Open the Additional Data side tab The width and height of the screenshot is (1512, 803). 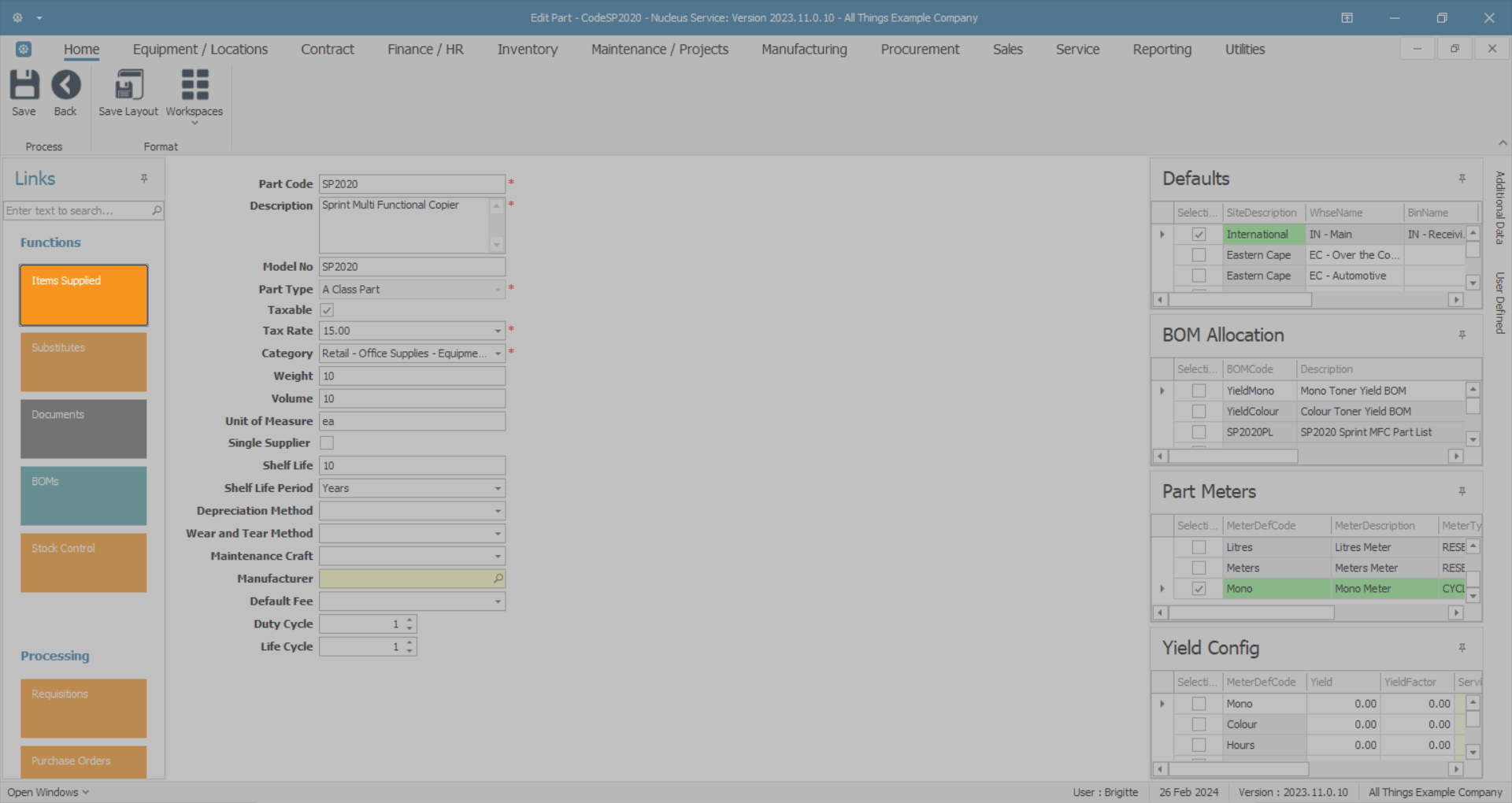pyautogui.click(x=1500, y=208)
